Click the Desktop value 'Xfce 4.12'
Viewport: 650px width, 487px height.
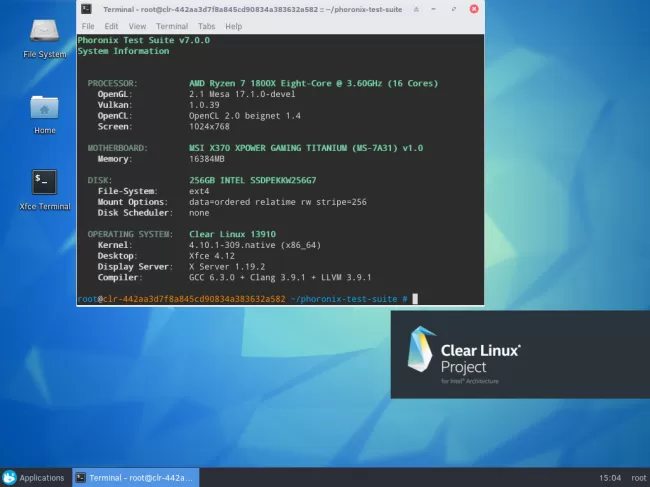click(x=211, y=256)
